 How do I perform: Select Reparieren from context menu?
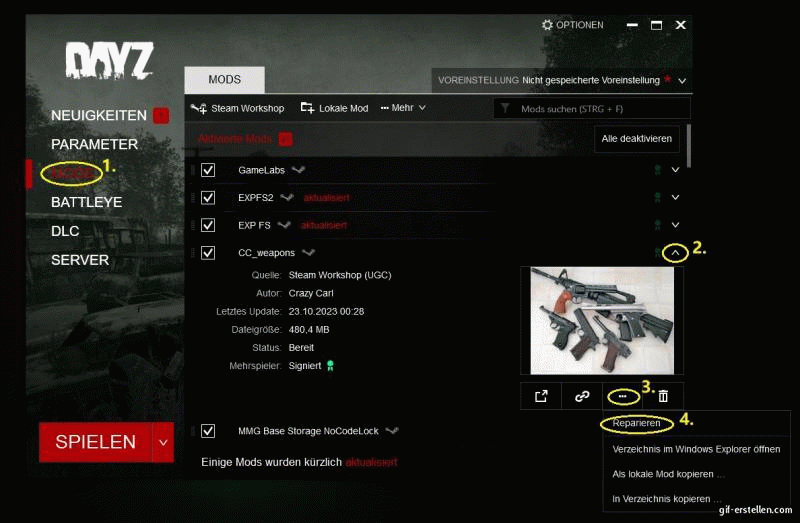pos(636,424)
